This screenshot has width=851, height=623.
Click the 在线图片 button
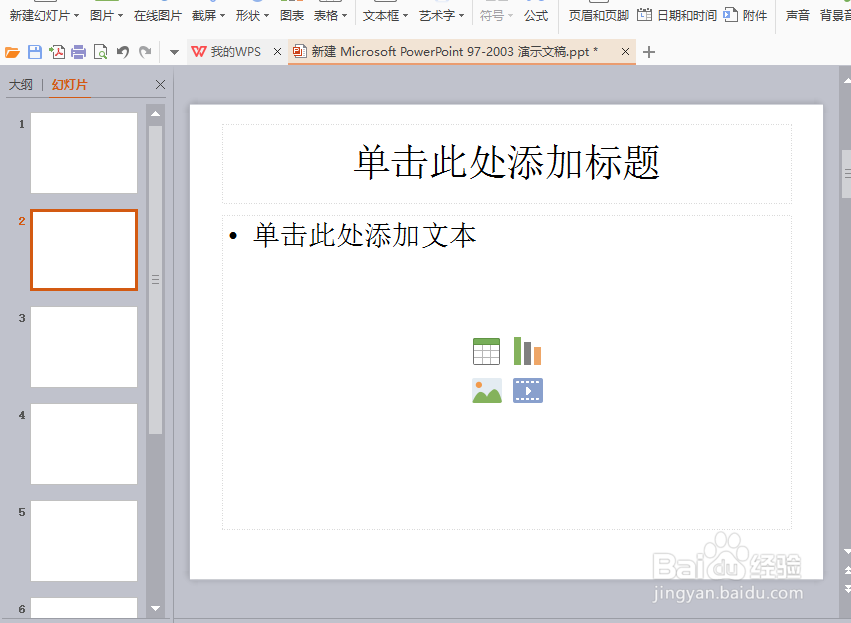click(157, 16)
